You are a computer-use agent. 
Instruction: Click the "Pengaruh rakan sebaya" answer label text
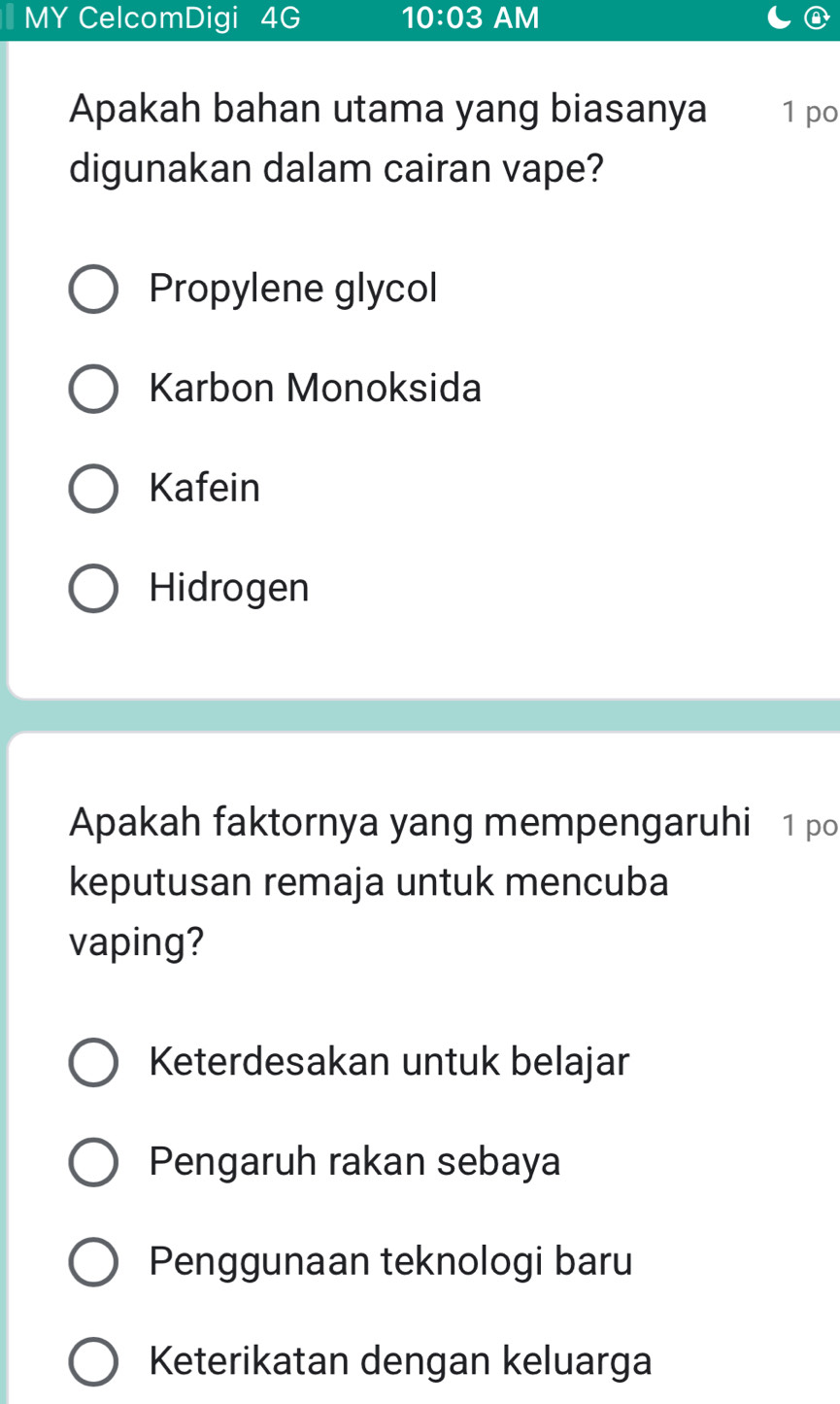tap(355, 1161)
